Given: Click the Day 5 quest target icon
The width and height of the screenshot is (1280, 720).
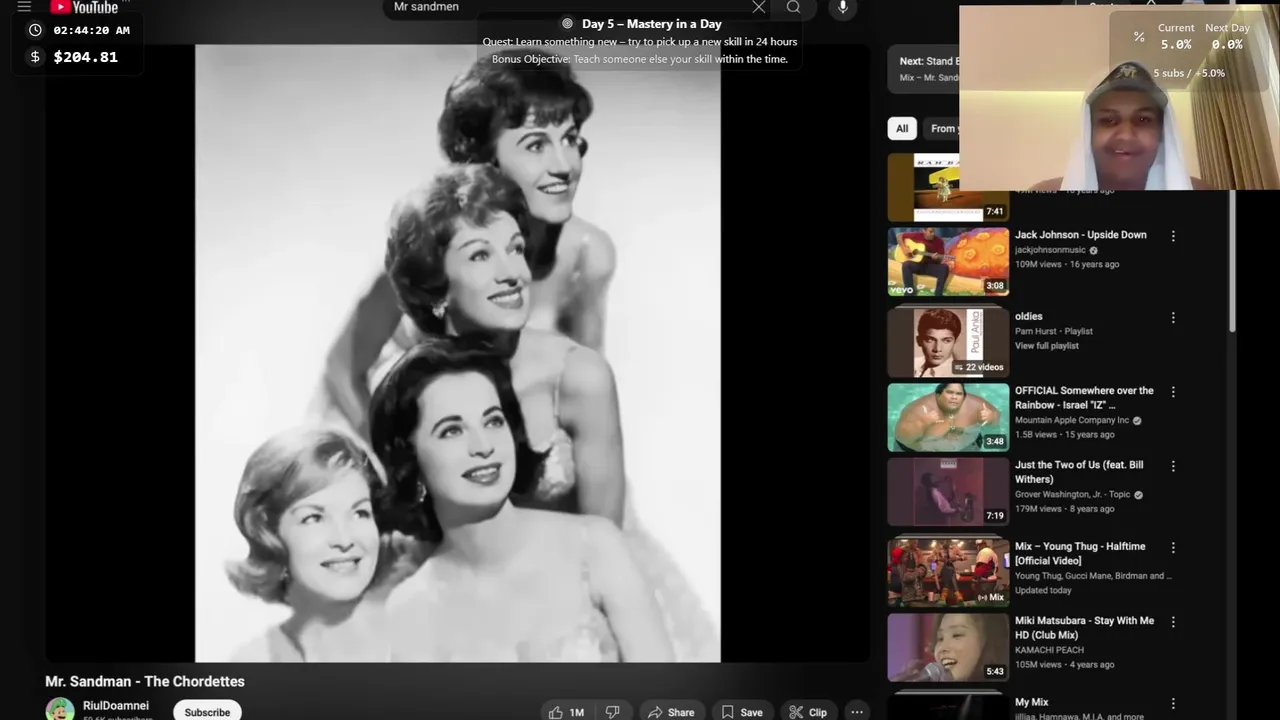Looking at the screenshot, I should coord(567,23).
